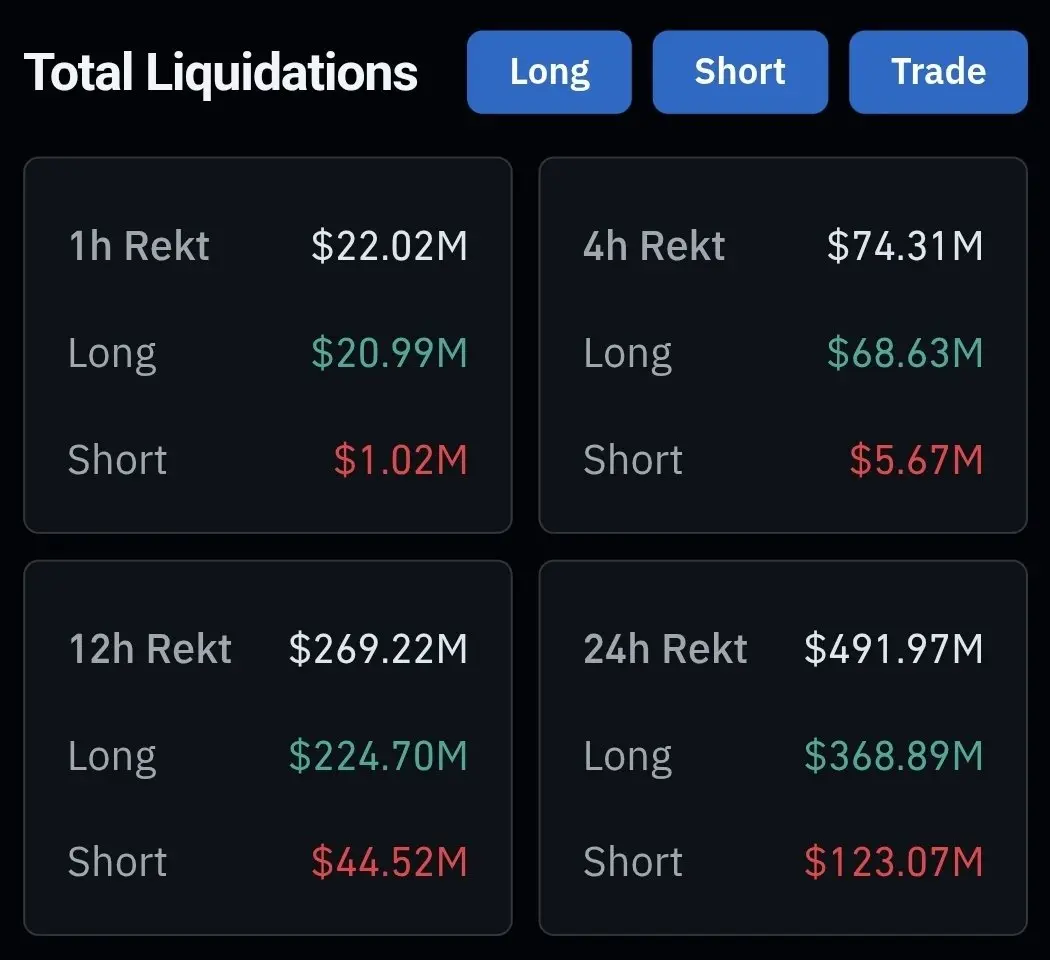
Task: Click the 24h Rekt label
Action: (666, 649)
